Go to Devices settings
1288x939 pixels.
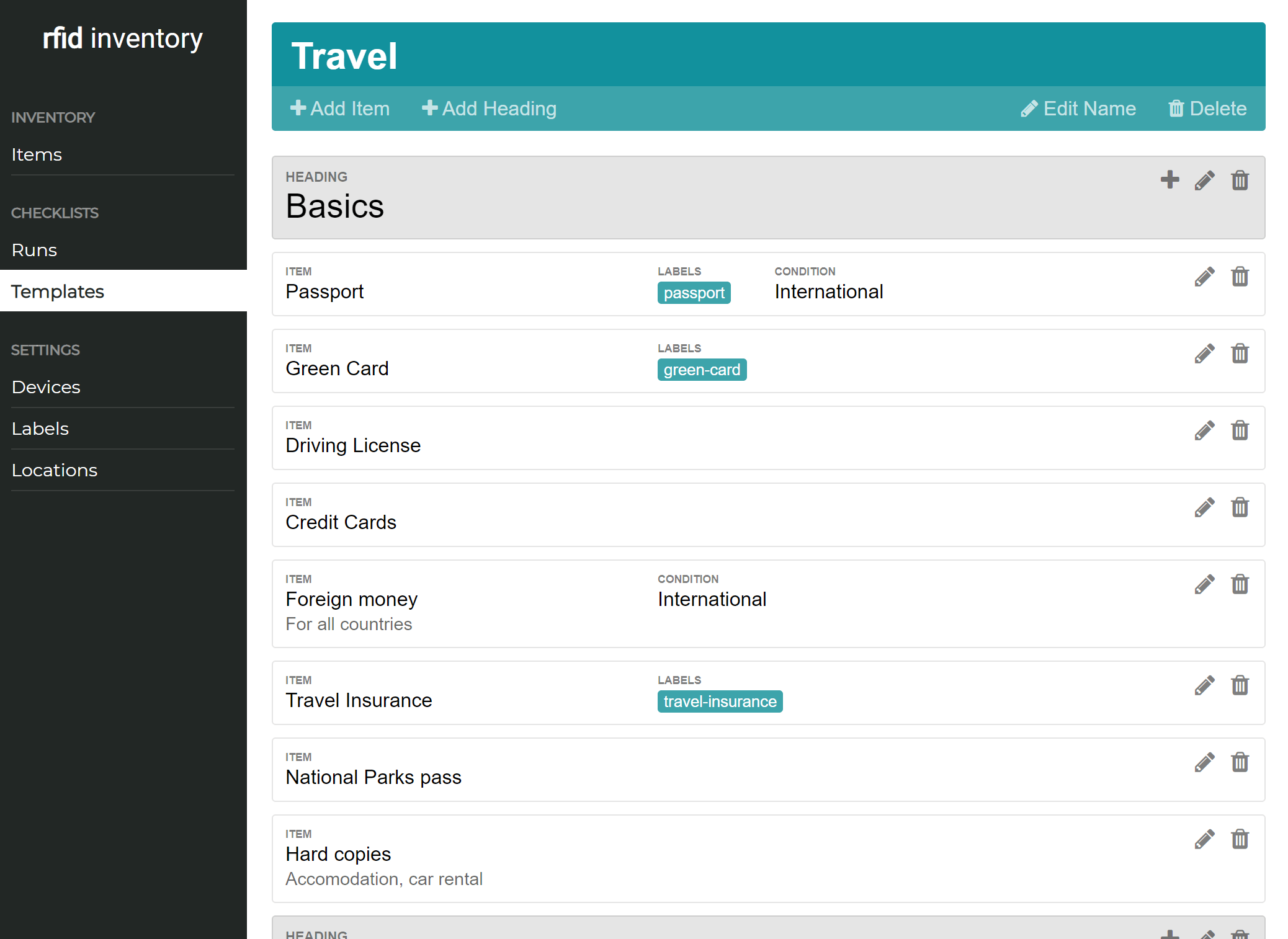tap(46, 387)
